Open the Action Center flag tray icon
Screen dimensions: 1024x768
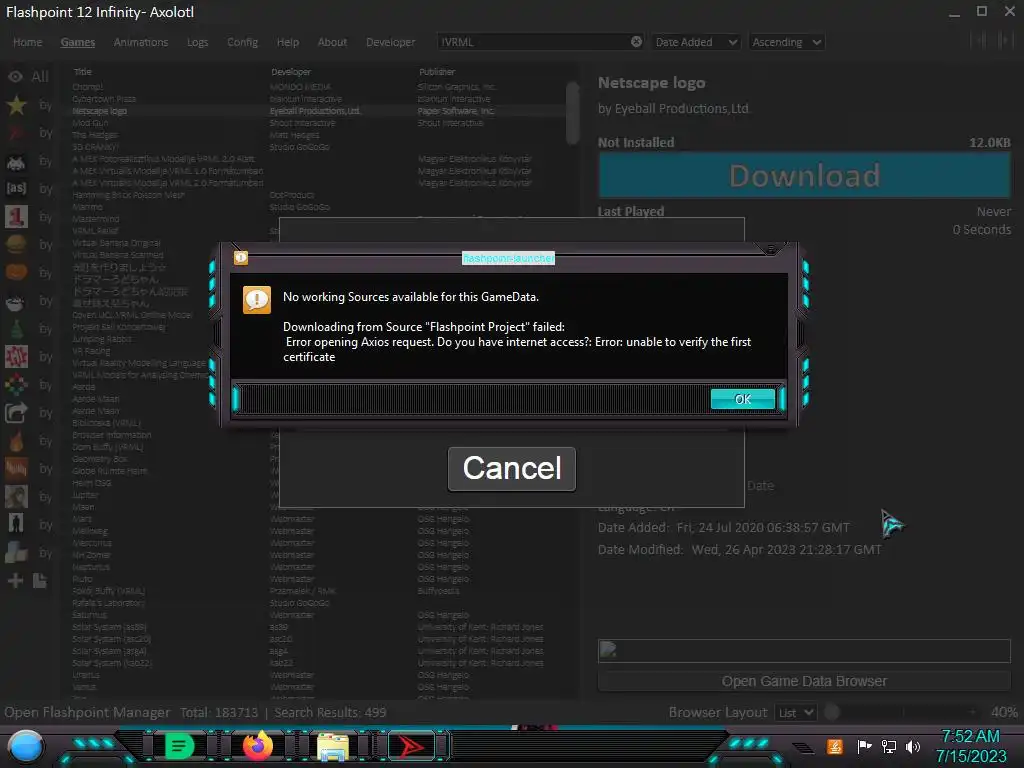864,746
